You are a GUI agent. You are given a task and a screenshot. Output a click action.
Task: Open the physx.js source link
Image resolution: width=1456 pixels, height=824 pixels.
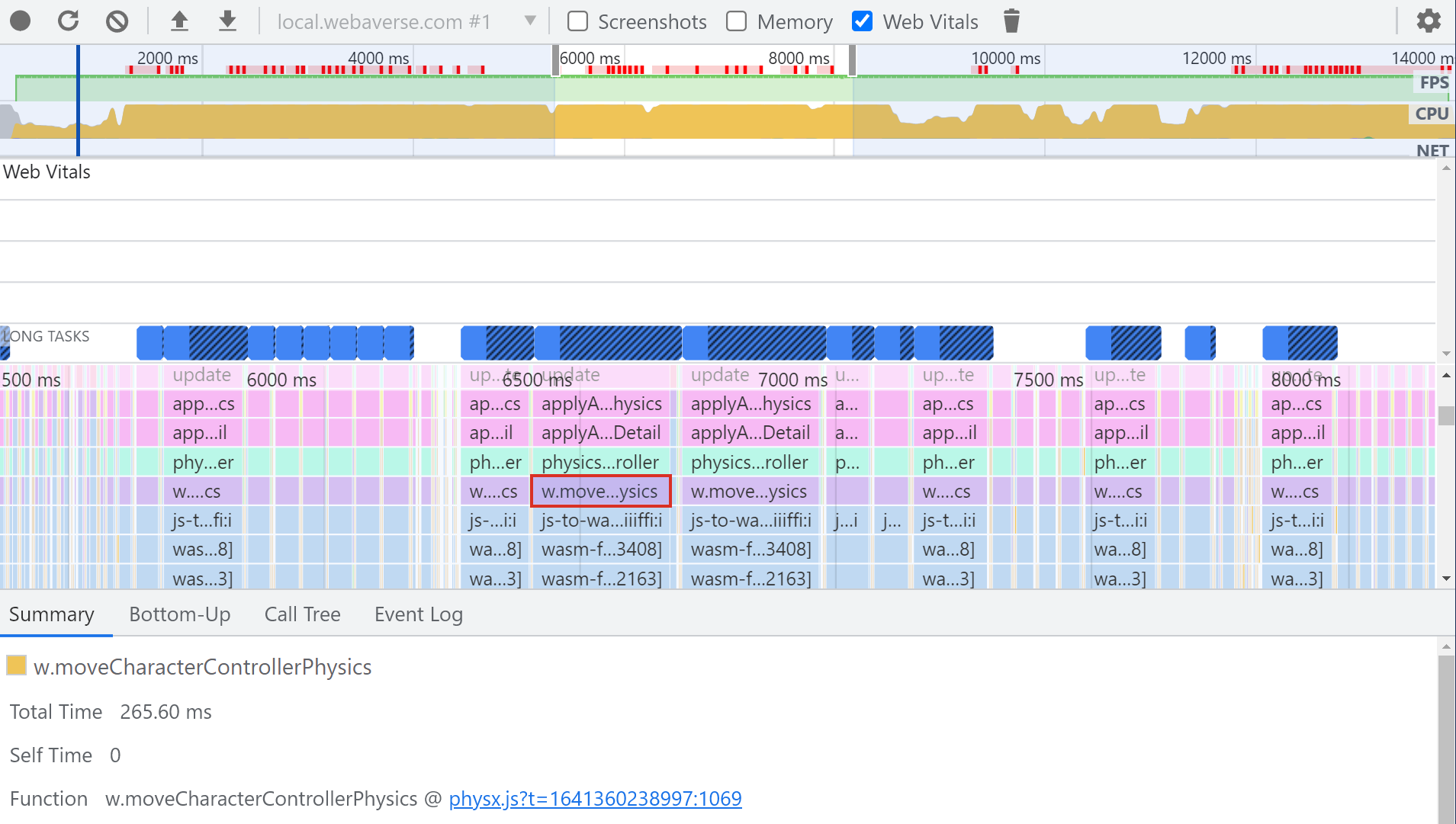coord(594,798)
